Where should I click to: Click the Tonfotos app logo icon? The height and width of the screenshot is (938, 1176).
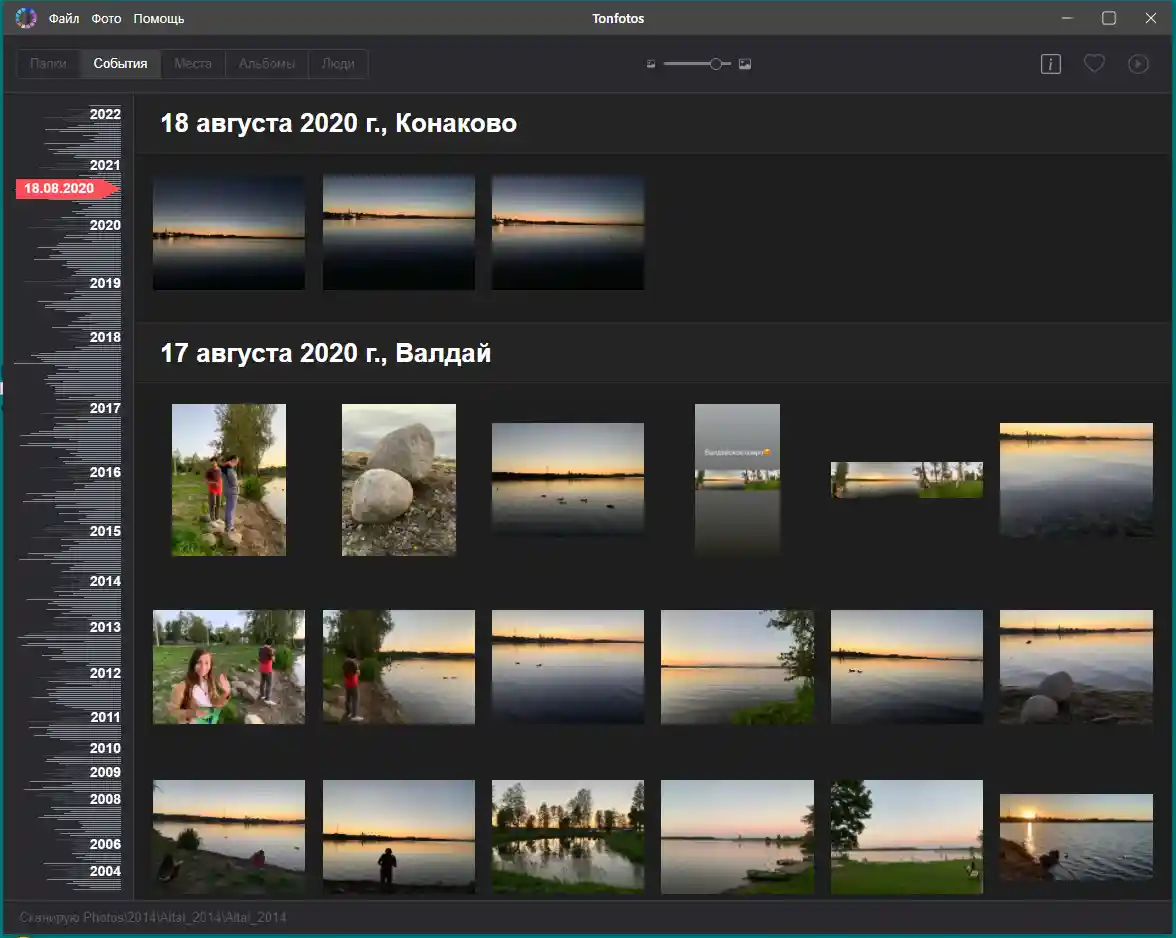[26, 18]
